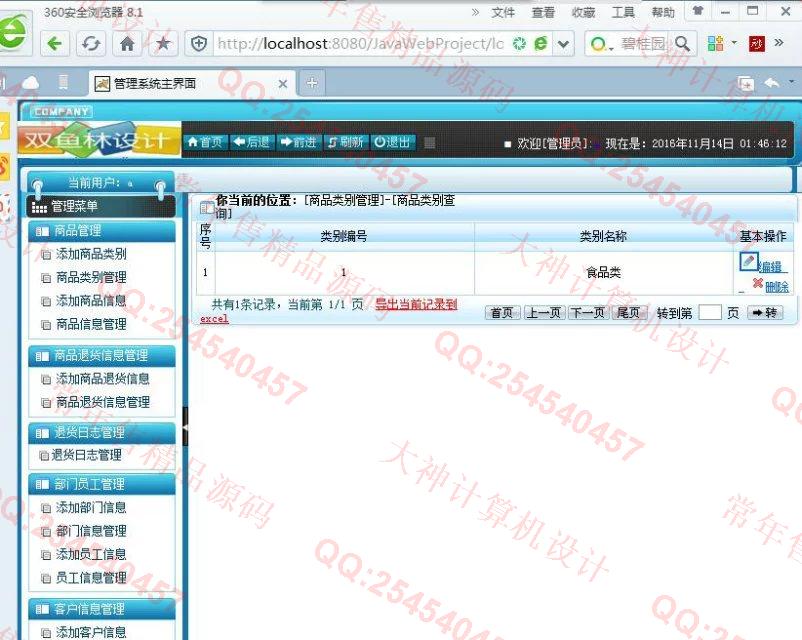The image size is (802, 640).
Task: Click the 后退 navigation button
Action: coord(252,142)
